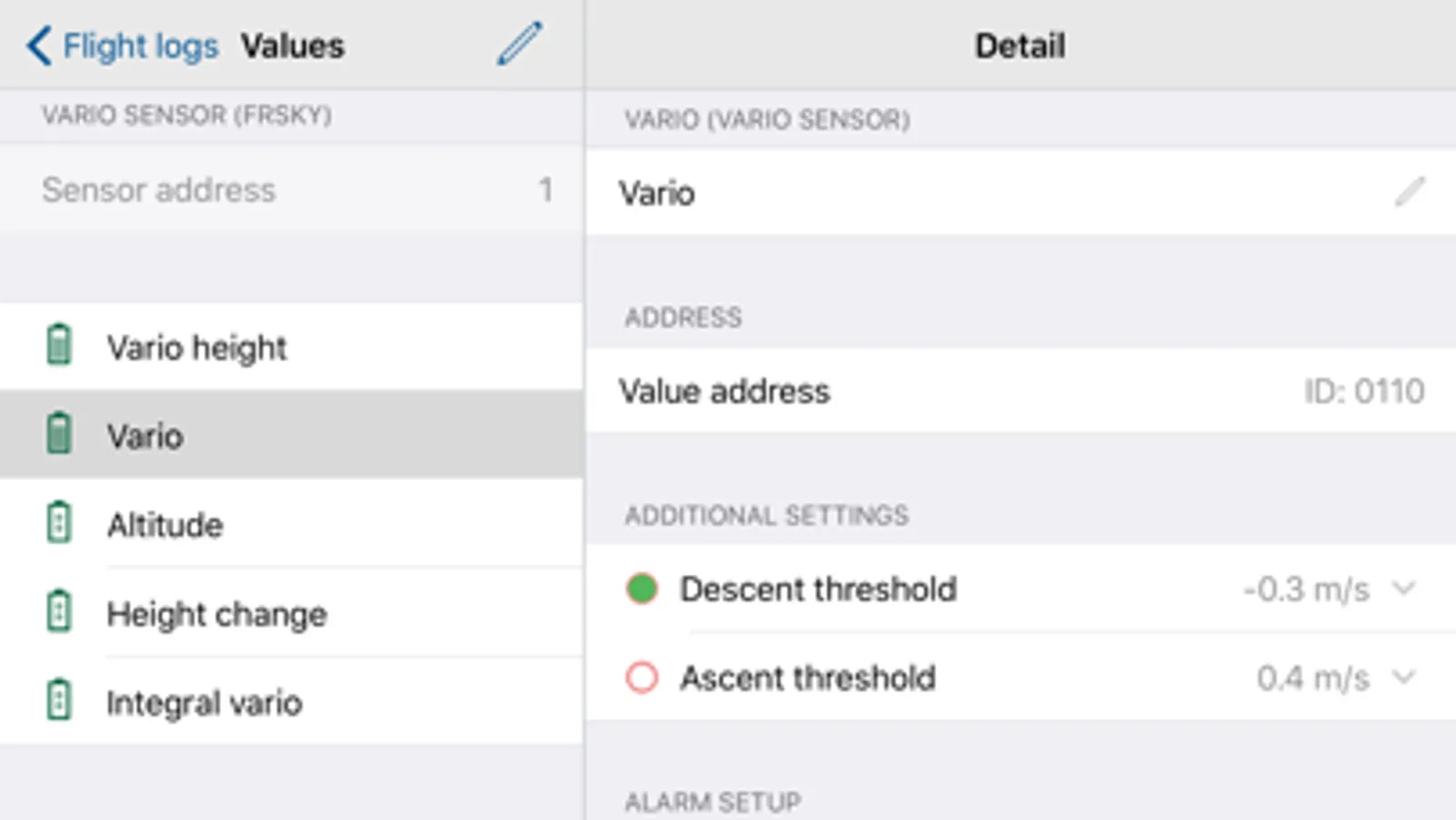Click the gray pencil beside Vario name
This screenshot has height=820, width=1456.
click(x=1409, y=192)
